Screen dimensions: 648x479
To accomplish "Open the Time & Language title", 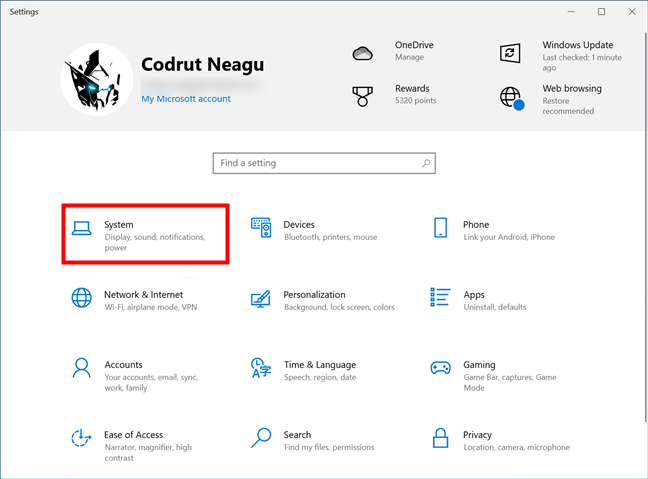I will [x=320, y=365].
